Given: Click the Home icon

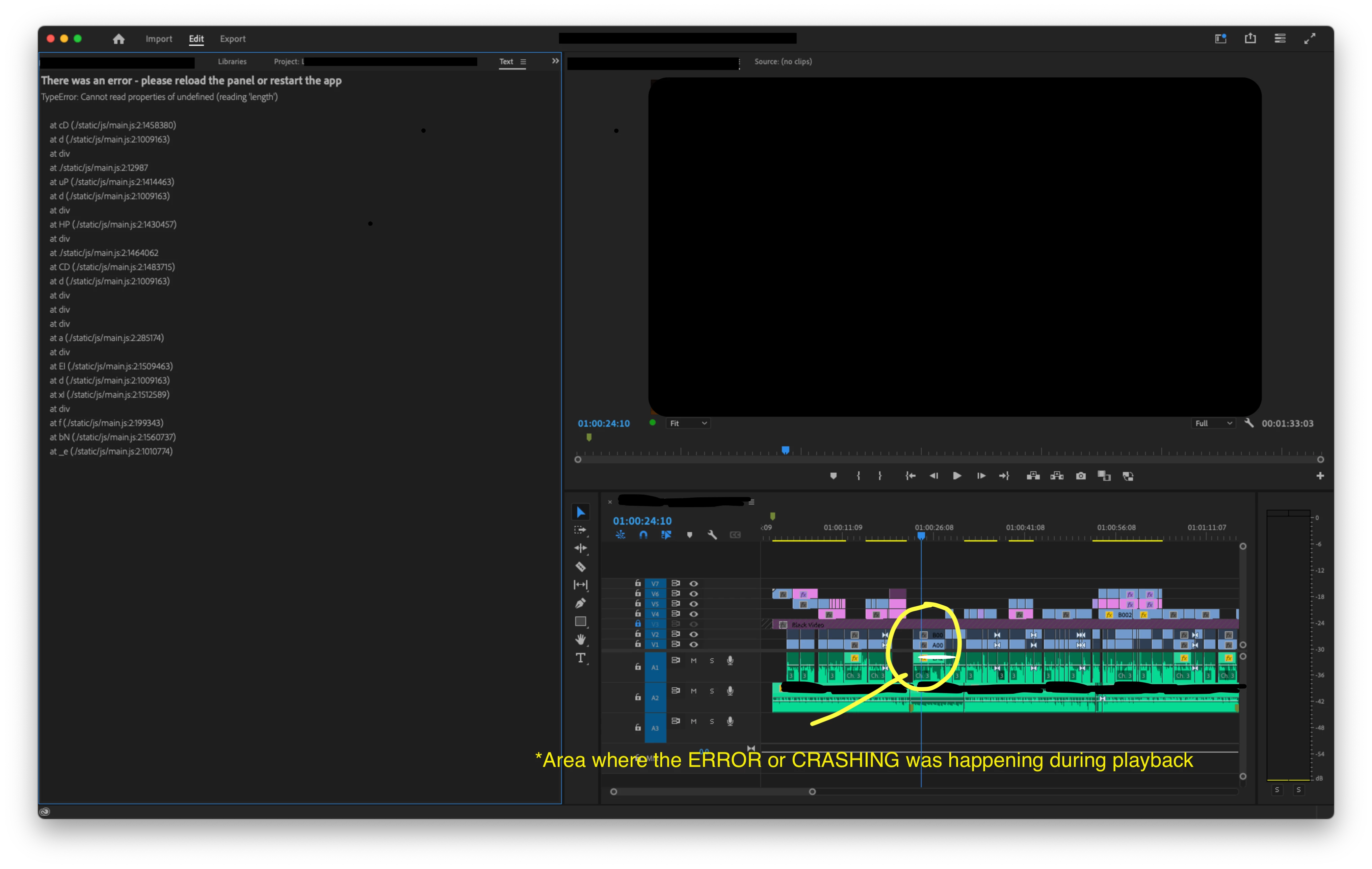Looking at the screenshot, I should pyautogui.click(x=118, y=39).
